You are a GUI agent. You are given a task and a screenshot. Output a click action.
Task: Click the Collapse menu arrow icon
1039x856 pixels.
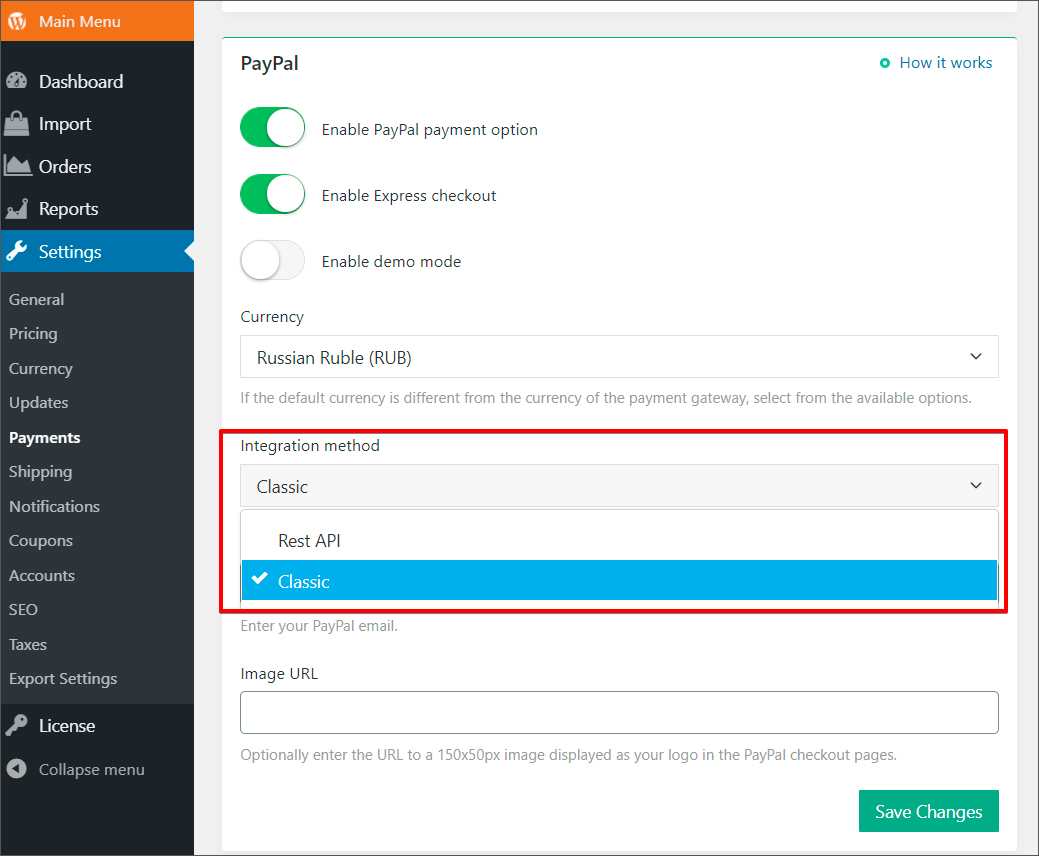[17, 769]
